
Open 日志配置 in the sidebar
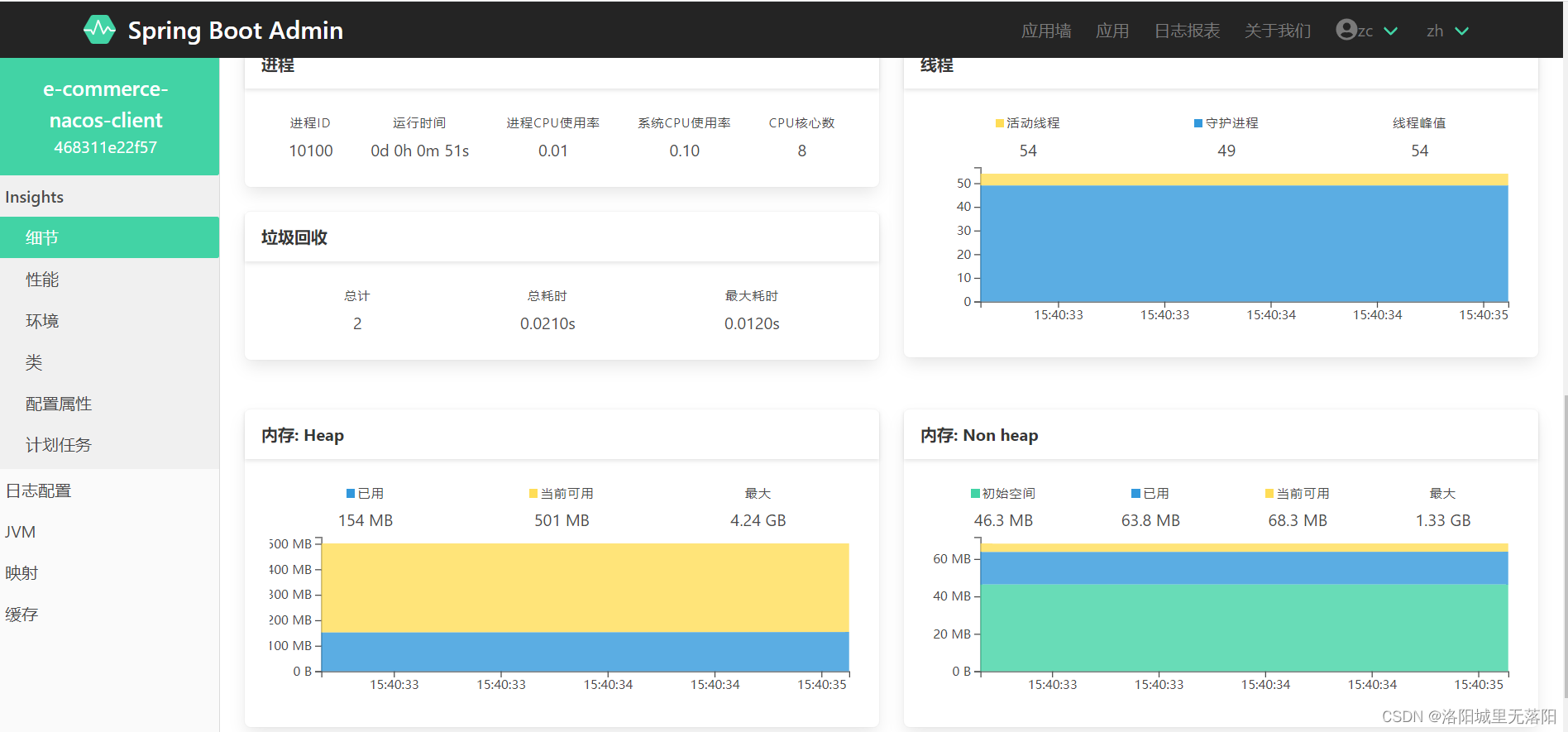coord(109,490)
